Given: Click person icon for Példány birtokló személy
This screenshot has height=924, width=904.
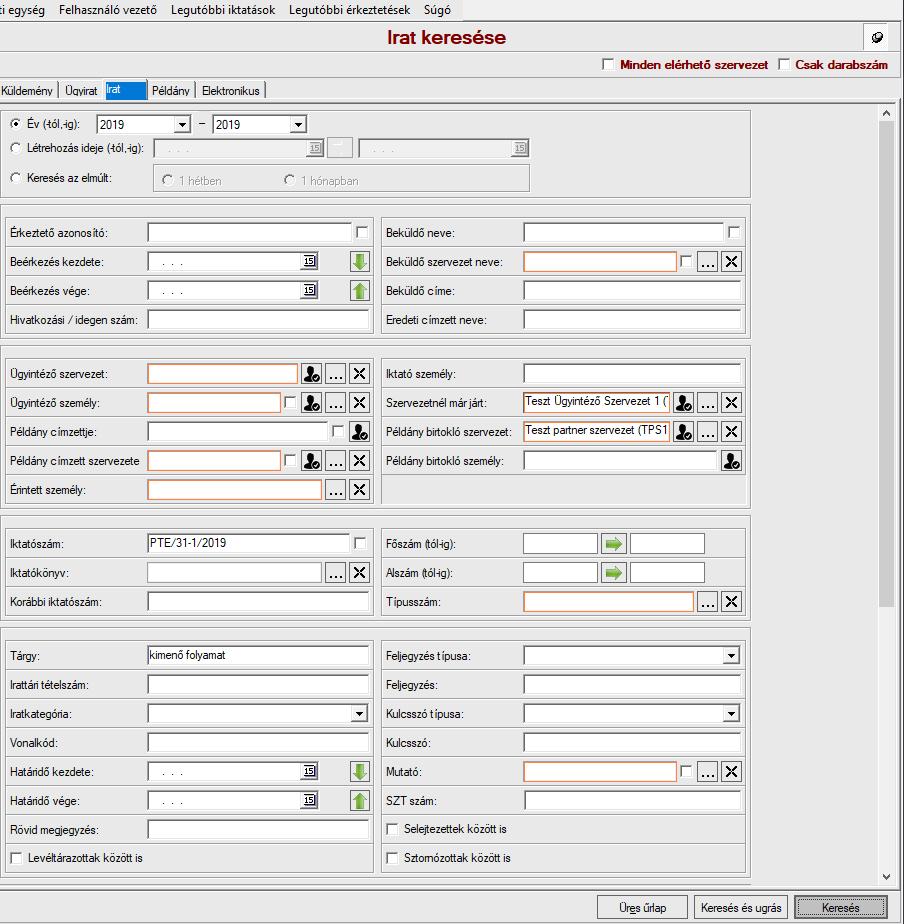Looking at the screenshot, I should point(731,460).
